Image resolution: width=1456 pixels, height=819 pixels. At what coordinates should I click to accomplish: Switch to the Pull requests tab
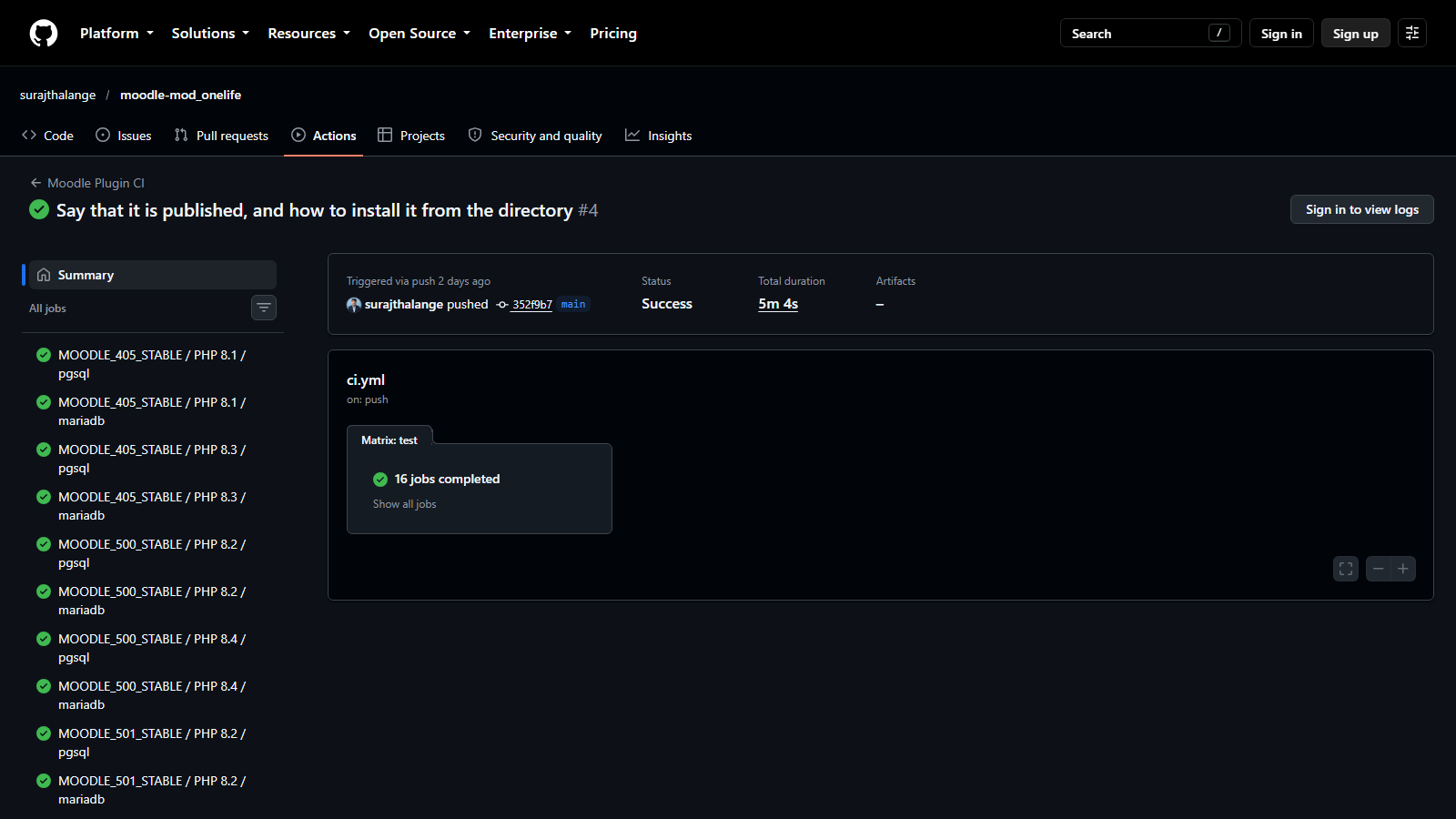(221, 136)
